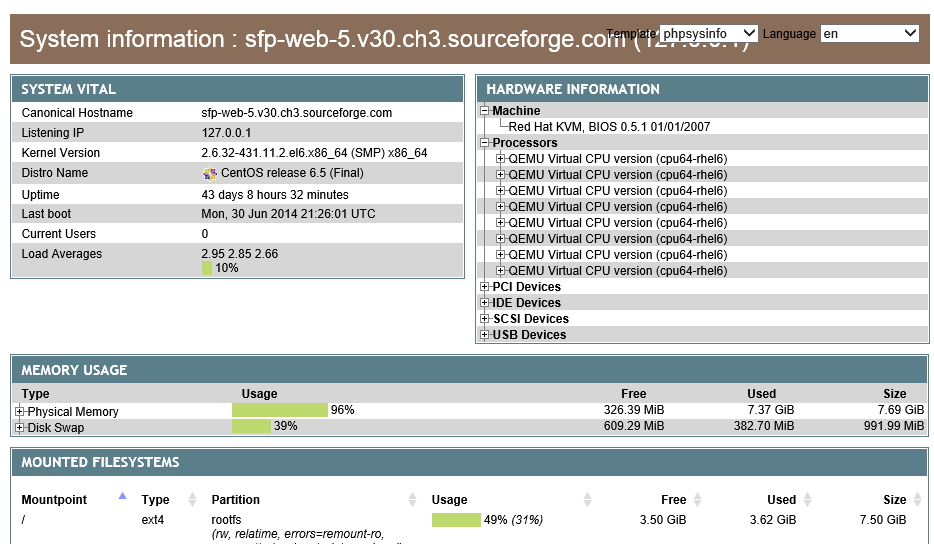Expand the IDE Devices node

485,303
